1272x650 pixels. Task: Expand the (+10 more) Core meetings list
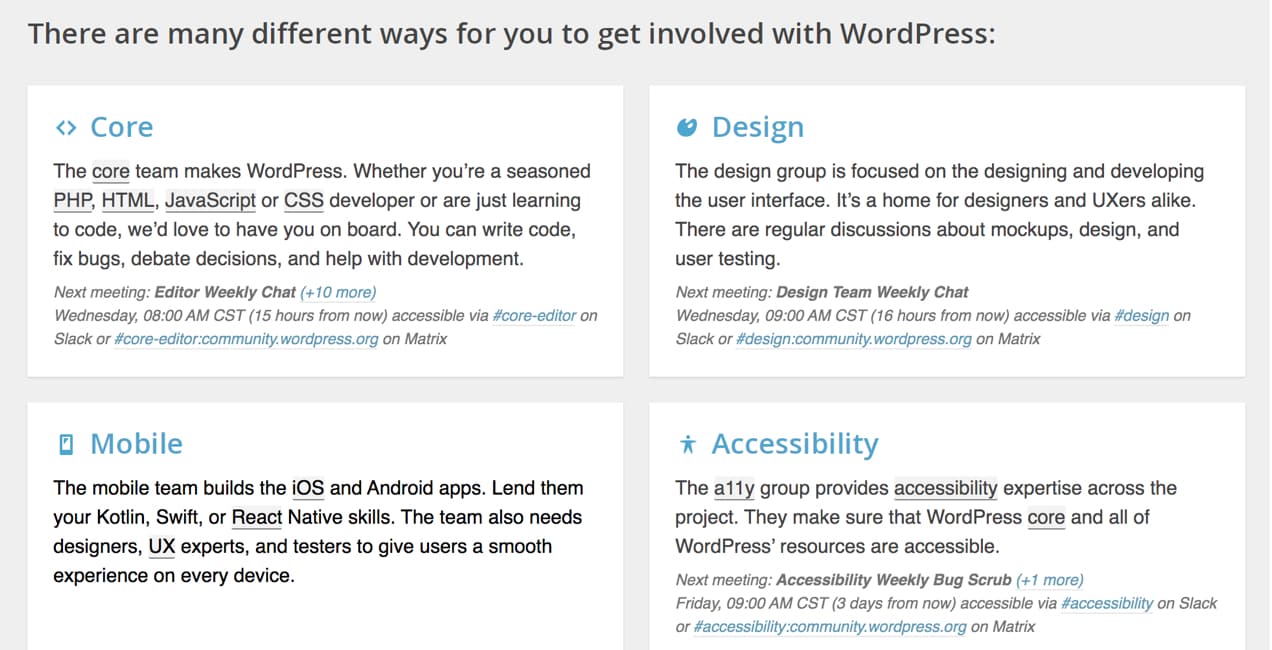pos(339,291)
